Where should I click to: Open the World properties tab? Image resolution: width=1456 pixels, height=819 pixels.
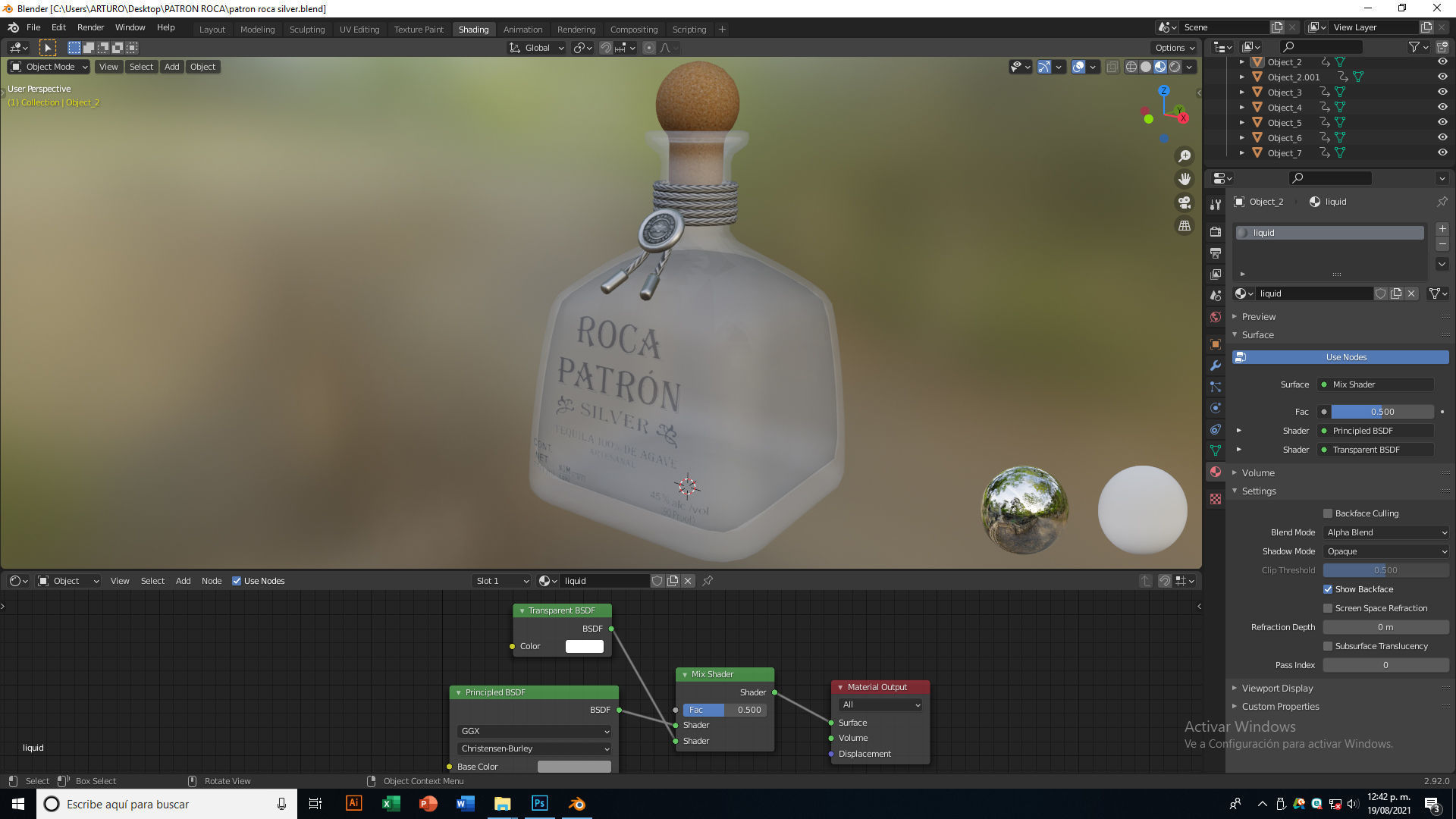coord(1216,317)
